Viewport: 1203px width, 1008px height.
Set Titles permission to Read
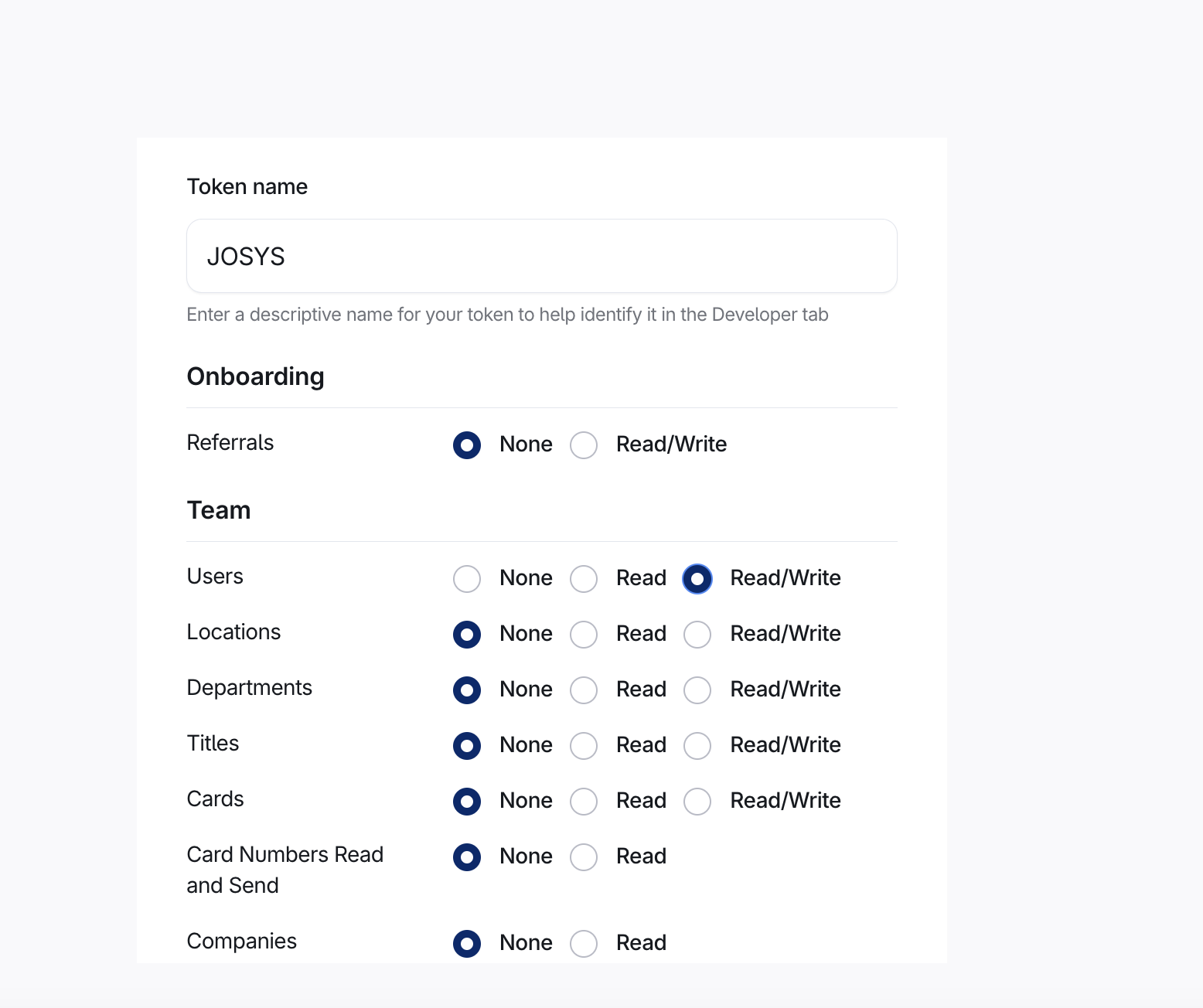tap(584, 746)
